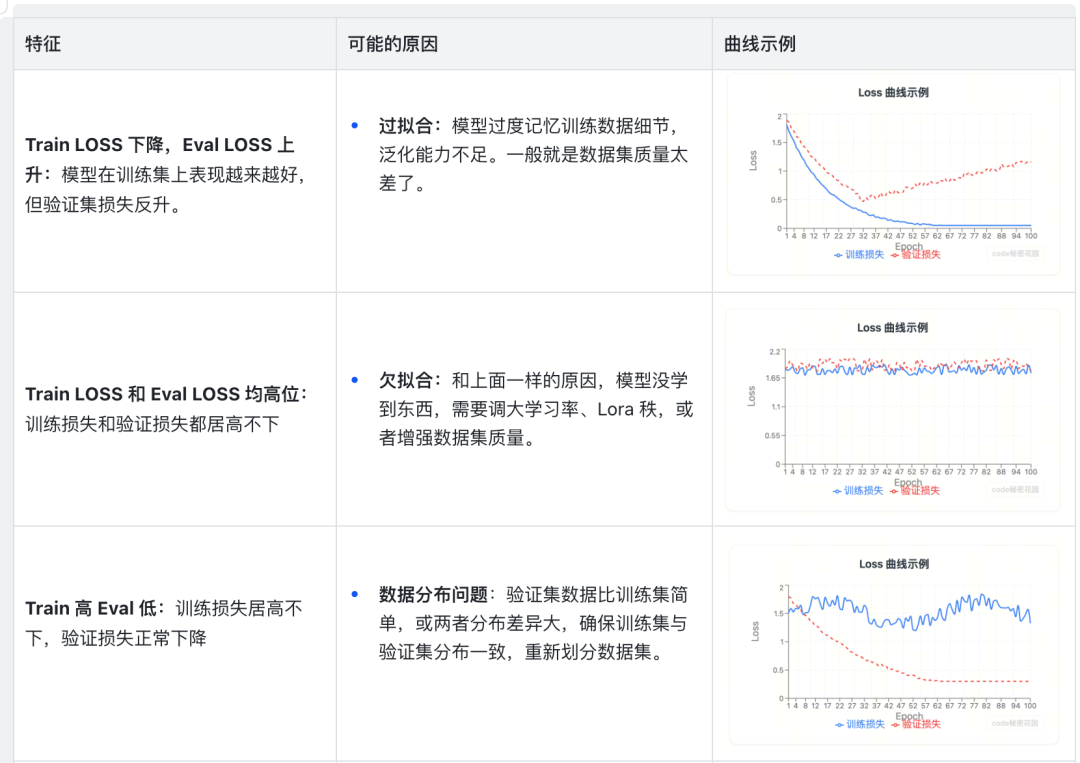Click the Loss 曲线示例 title in the underfitting chart
The height and width of the screenshot is (763, 1080).
(x=893, y=328)
